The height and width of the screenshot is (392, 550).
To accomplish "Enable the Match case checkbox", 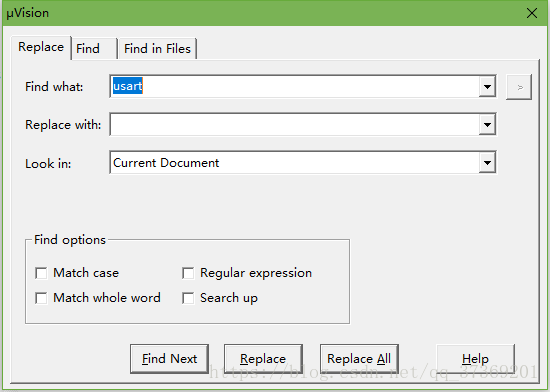I will coord(41,273).
